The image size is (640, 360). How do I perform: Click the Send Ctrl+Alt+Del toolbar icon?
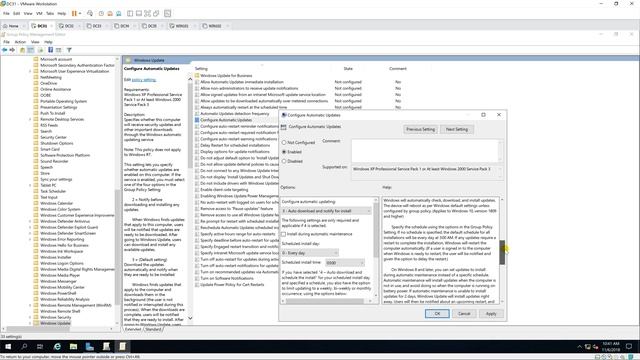click(90, 13)
